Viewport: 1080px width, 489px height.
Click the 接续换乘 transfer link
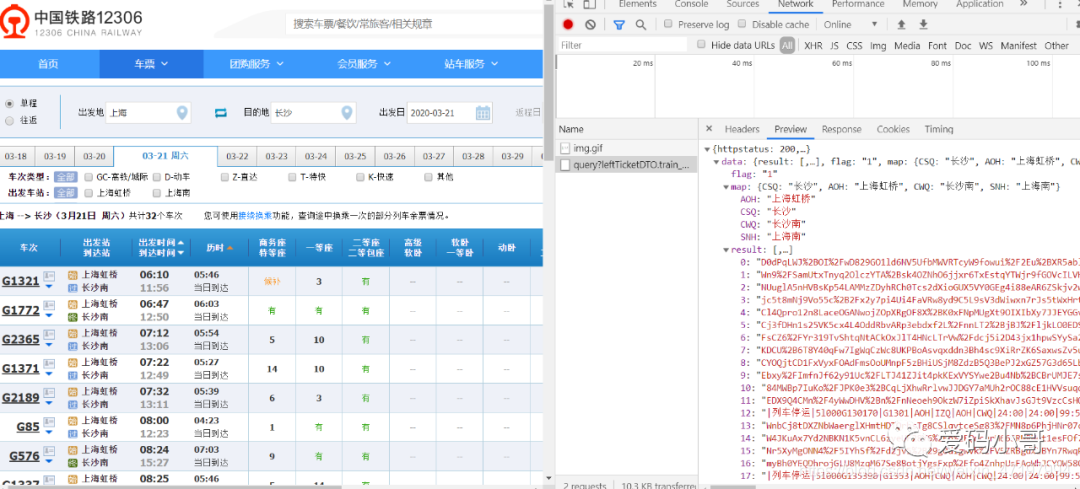click(x=255, y=216)
